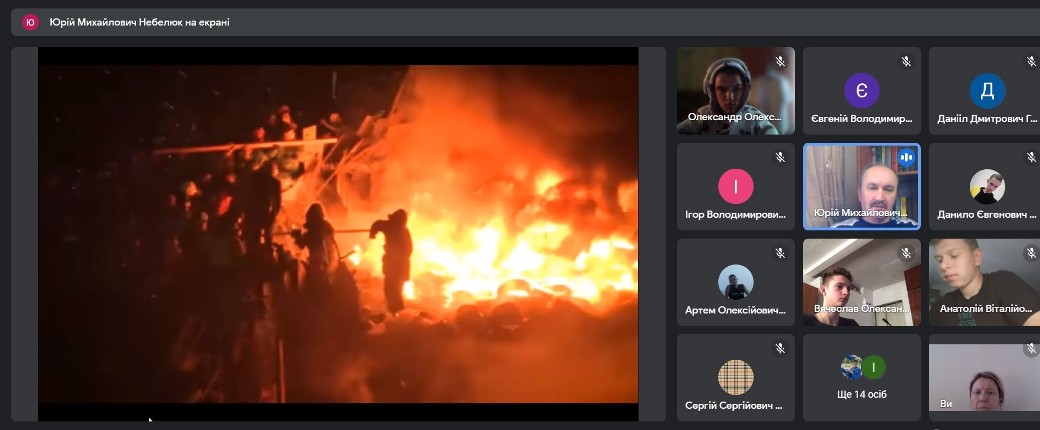This screenshot has height=430, width=1040.
Task: Click the muted mic icon on Сергій's tile
Action: pos(780,349)
